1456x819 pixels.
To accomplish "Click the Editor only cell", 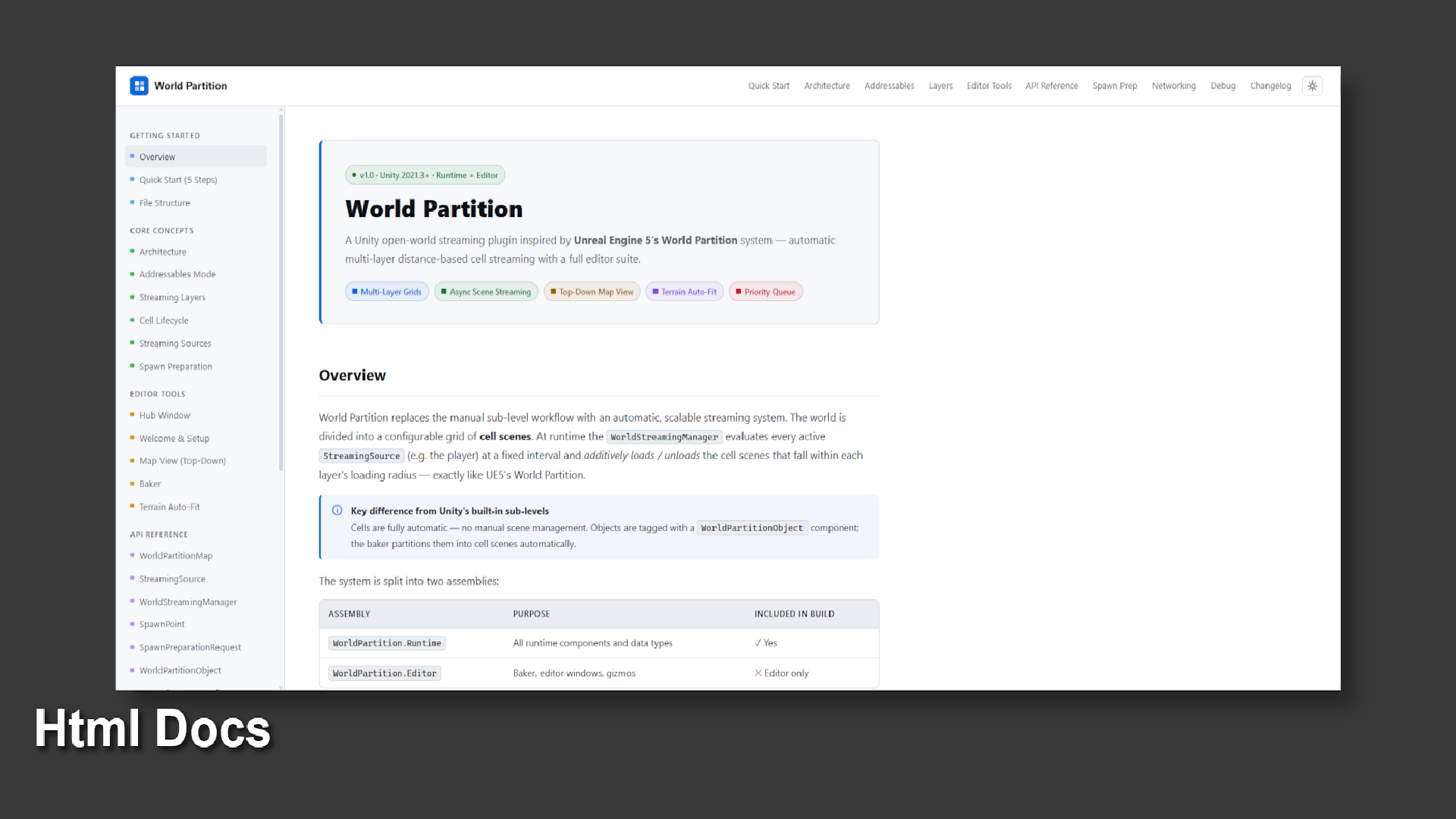I will pyautogui.click(x=781, y=673).
